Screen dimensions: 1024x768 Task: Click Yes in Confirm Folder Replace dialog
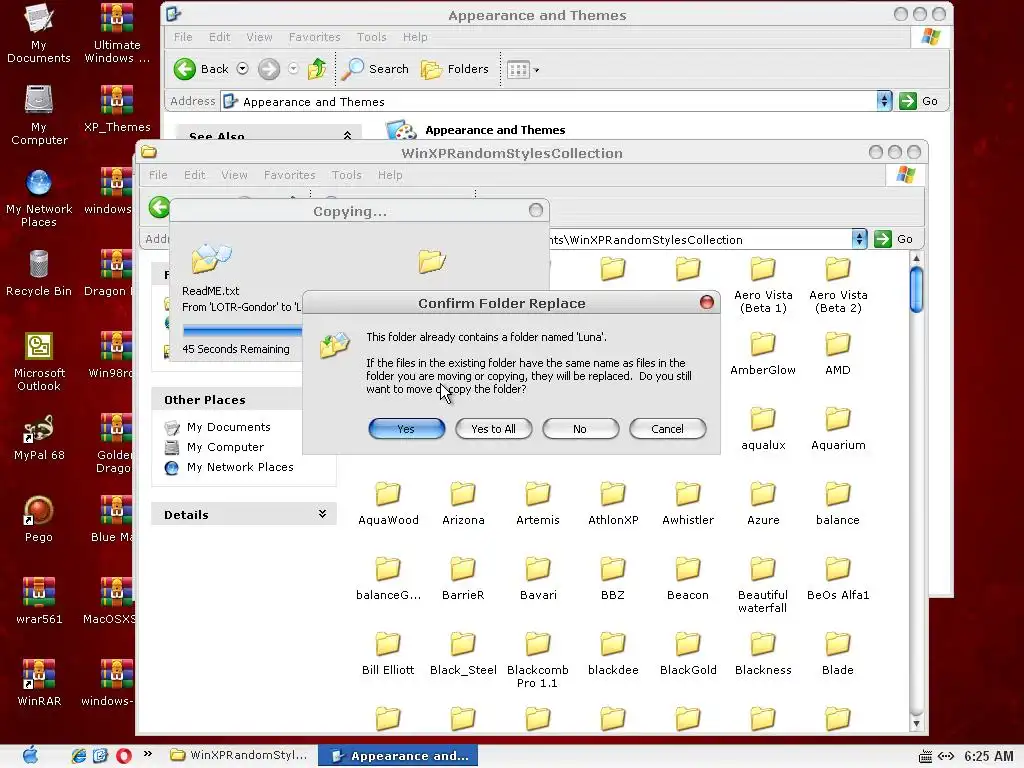pos(406,429)
